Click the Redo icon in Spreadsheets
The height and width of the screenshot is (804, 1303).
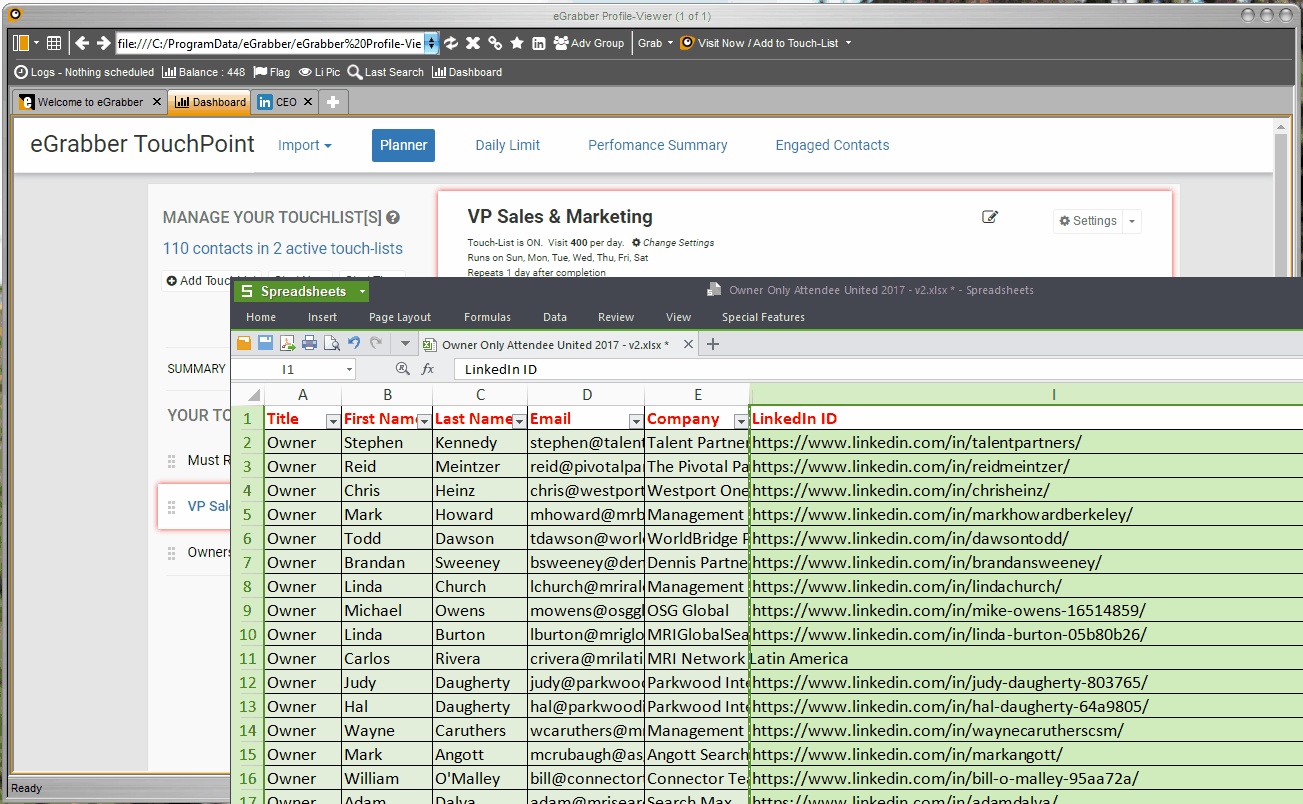click(376, 343)
